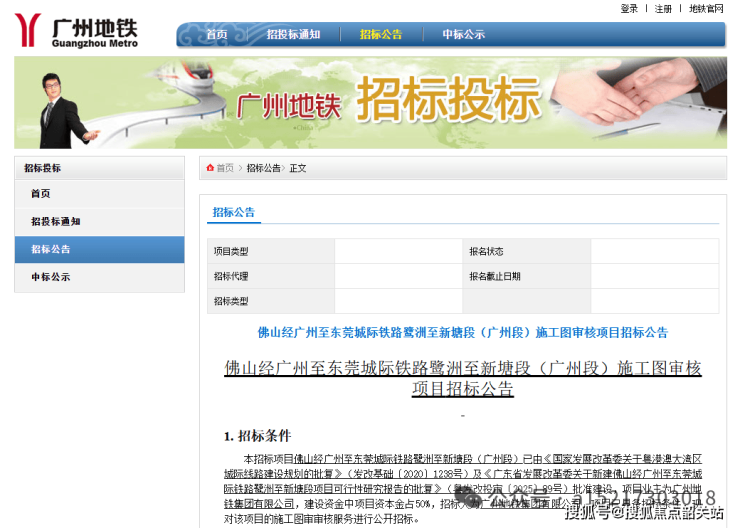Select 招标公告 in the left sidebar

coord(100,250)
